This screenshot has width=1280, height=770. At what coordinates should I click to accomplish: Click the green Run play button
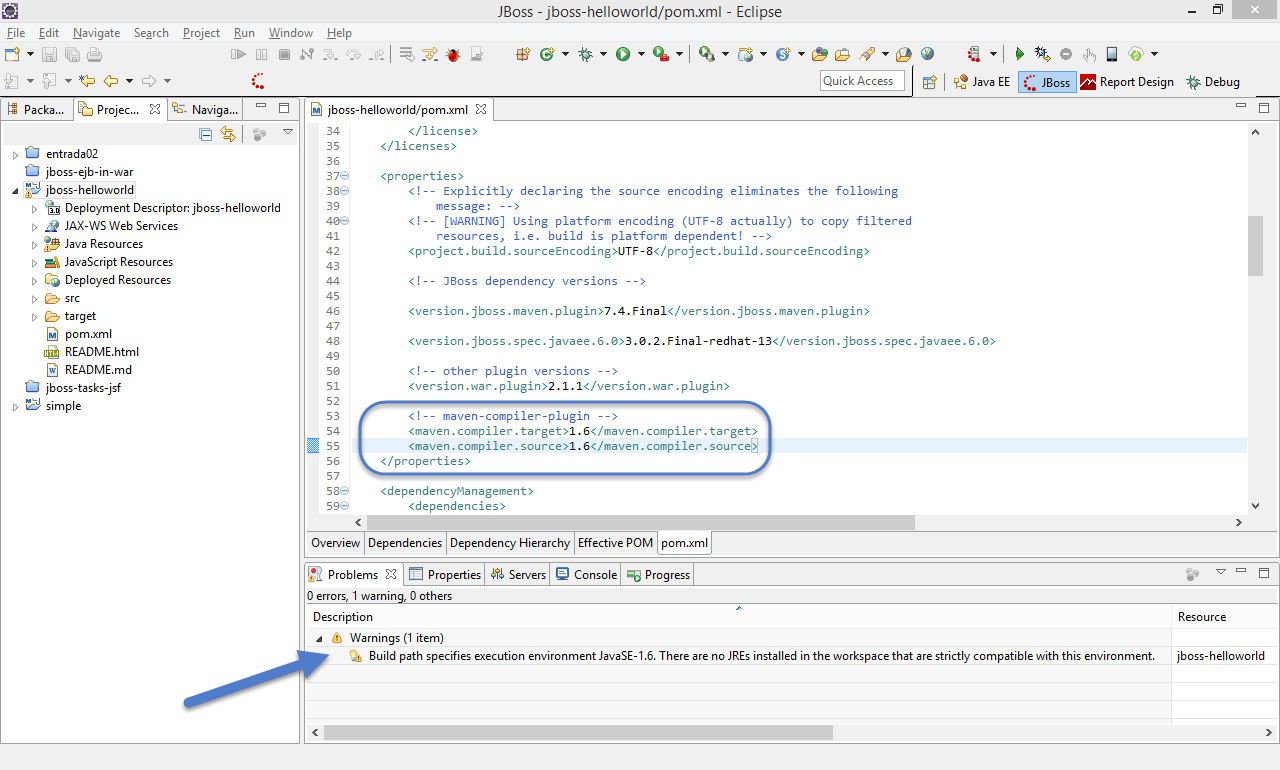[623, 54]
